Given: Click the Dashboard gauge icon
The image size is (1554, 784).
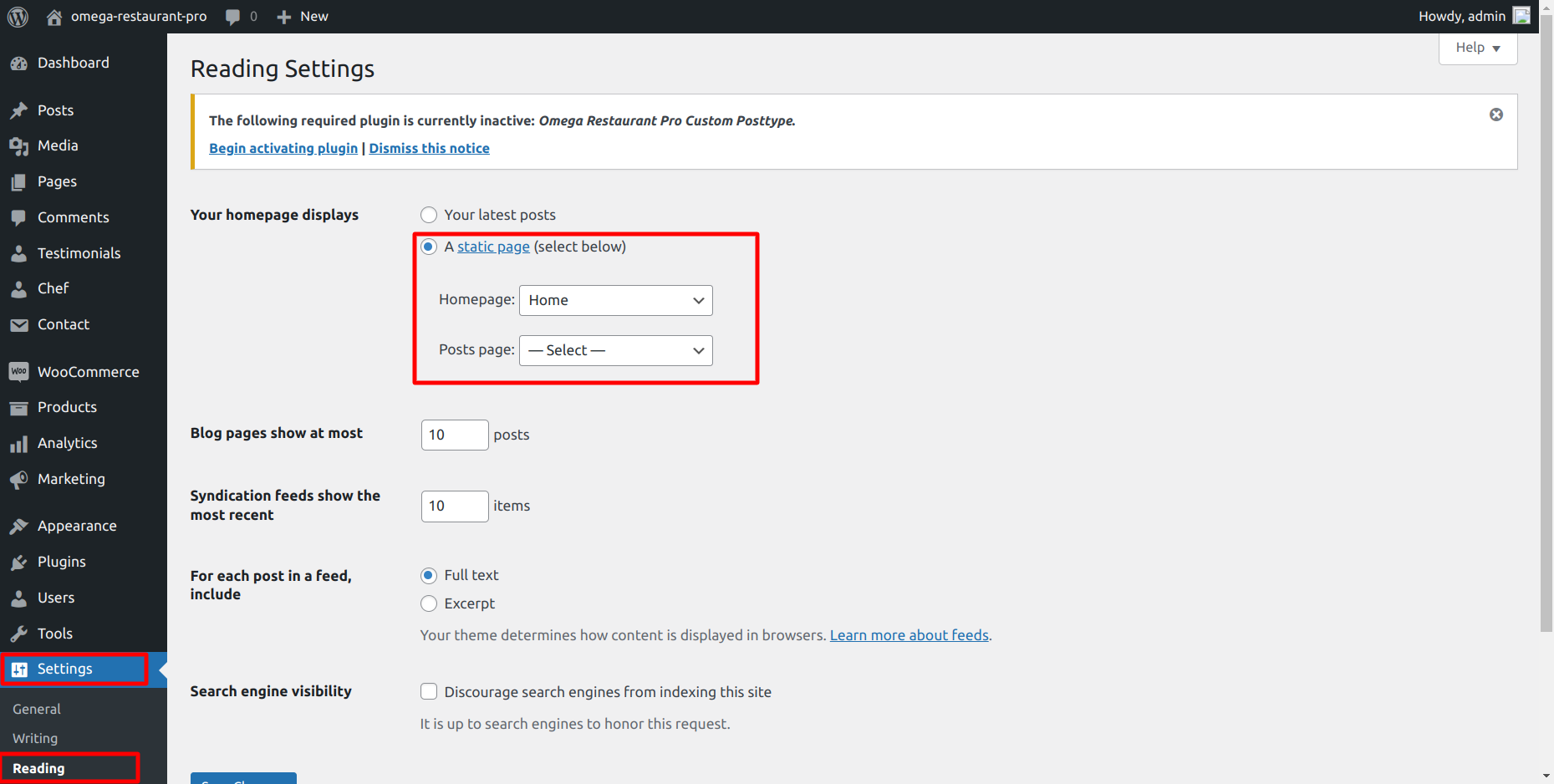Looking at the screenshot, I should [x=19, y=64].
